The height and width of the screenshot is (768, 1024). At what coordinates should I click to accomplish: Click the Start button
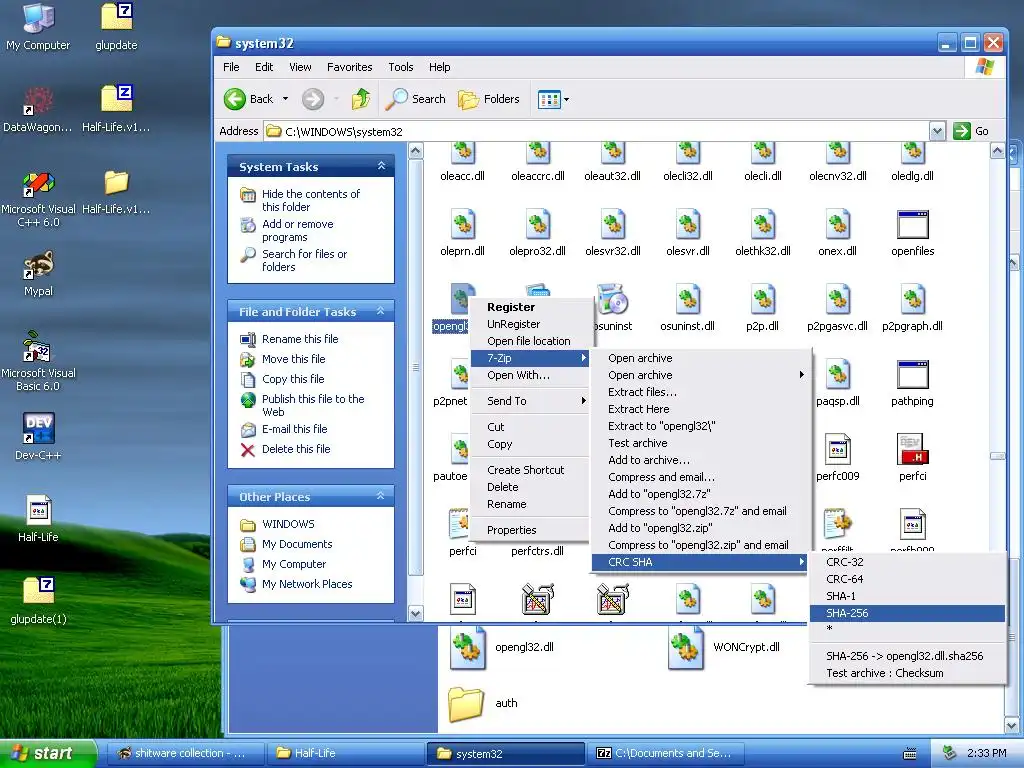click(46, 753)
